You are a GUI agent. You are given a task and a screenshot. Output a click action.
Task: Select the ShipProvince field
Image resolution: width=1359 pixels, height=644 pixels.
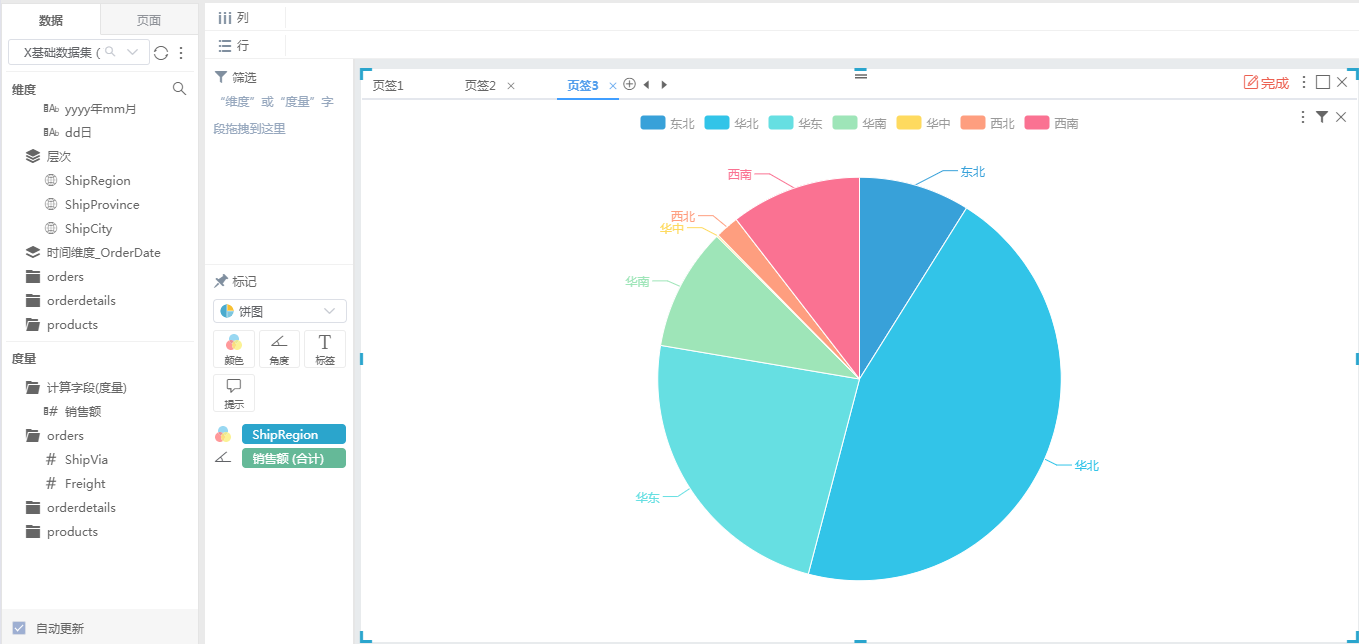pos(102,204)
